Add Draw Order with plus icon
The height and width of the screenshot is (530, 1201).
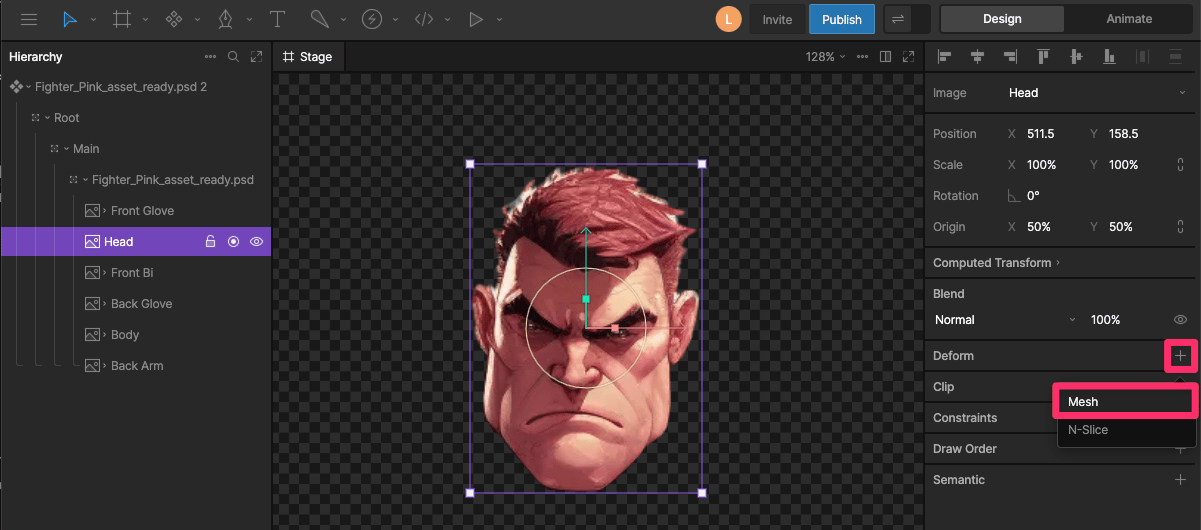pos(1180,449)
